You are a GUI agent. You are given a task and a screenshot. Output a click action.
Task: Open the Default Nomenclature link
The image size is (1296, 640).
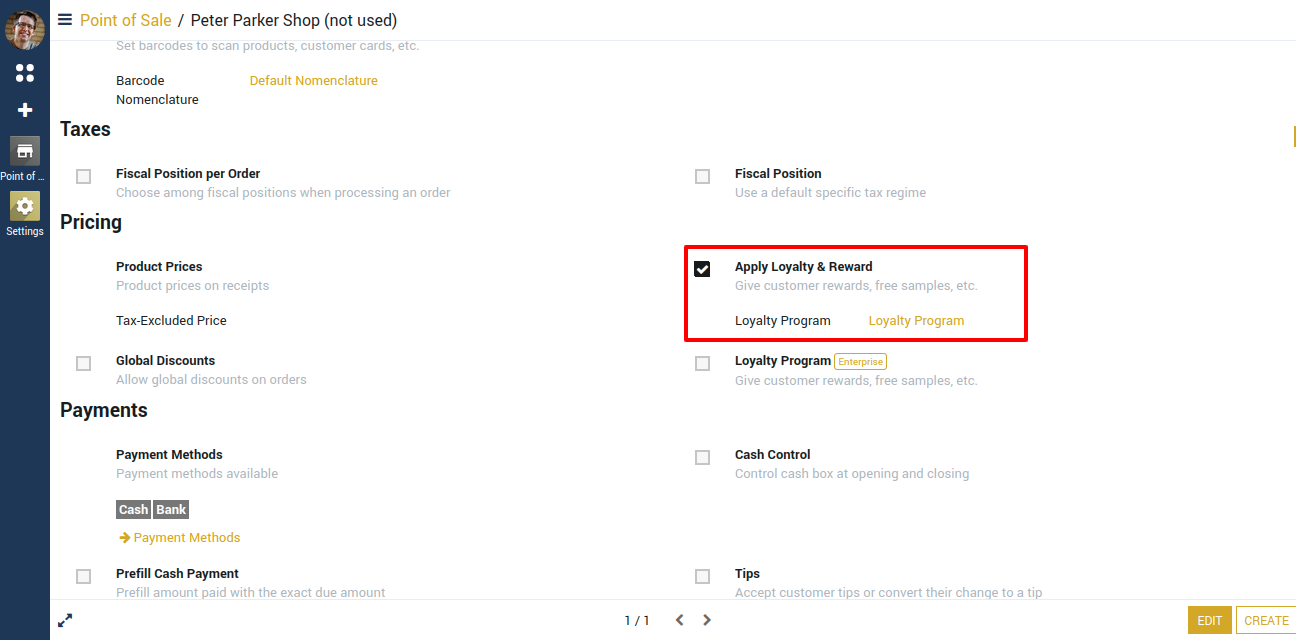313,80
